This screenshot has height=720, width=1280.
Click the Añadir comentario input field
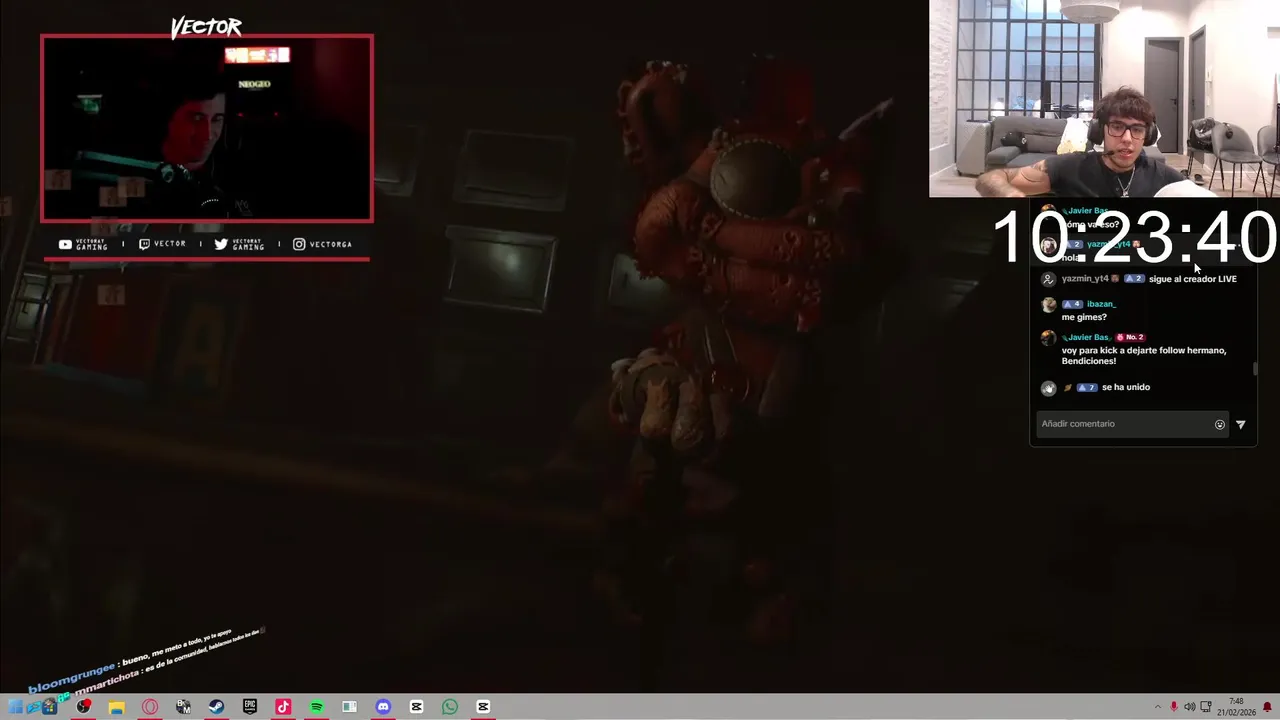[1133, 424]
